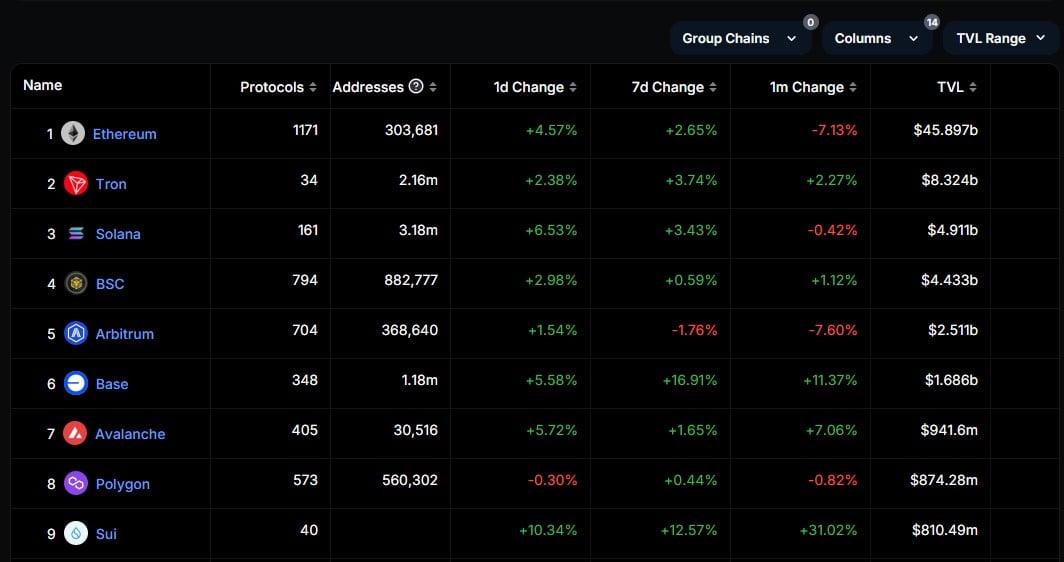Image resolution: width=1064 pixels, height=562 pixels.
Task: Click the red Tron logo icon
Action: pos(76,183)
